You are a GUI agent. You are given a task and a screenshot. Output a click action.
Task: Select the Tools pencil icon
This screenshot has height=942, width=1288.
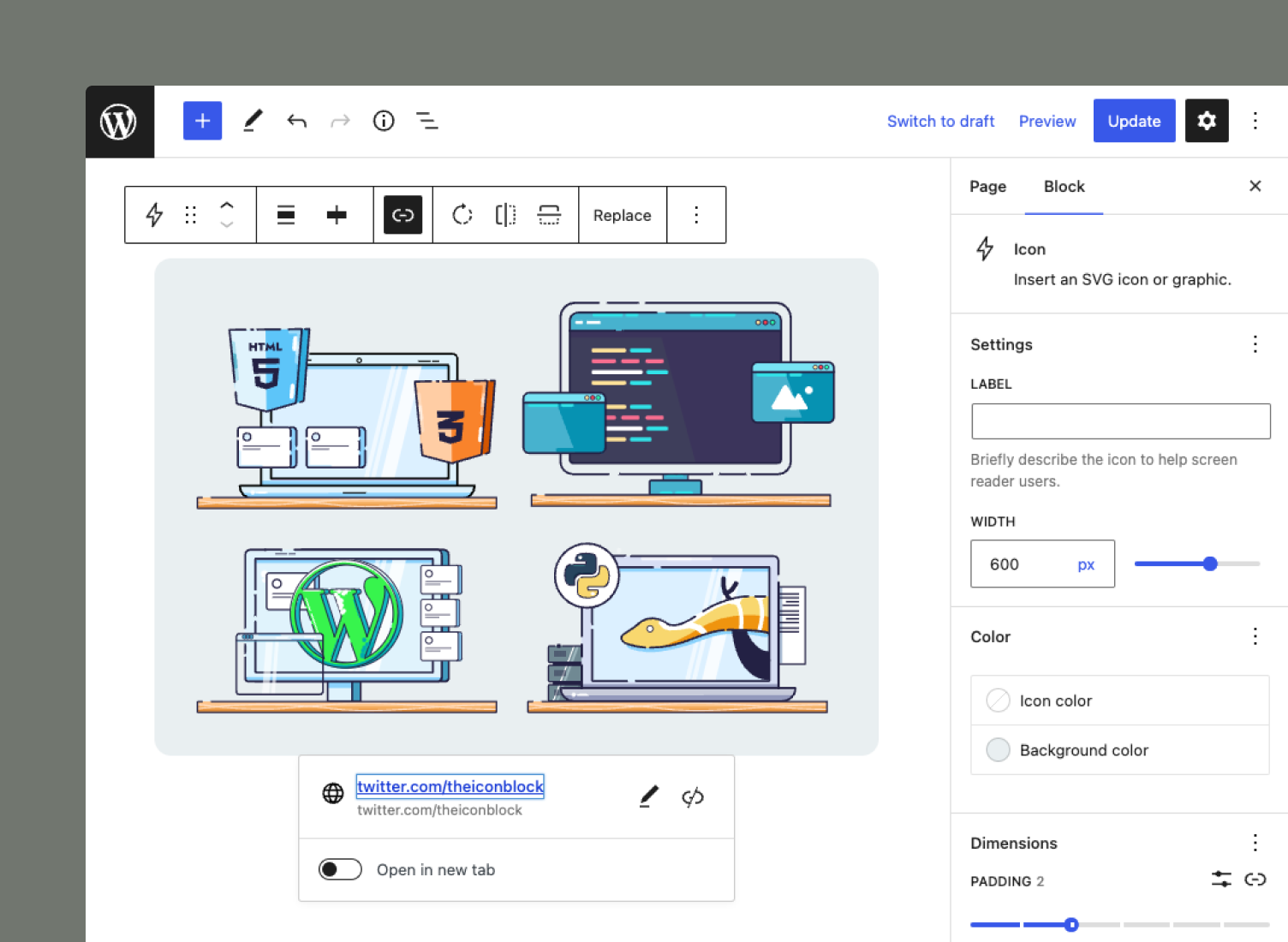tap(253, 121)
